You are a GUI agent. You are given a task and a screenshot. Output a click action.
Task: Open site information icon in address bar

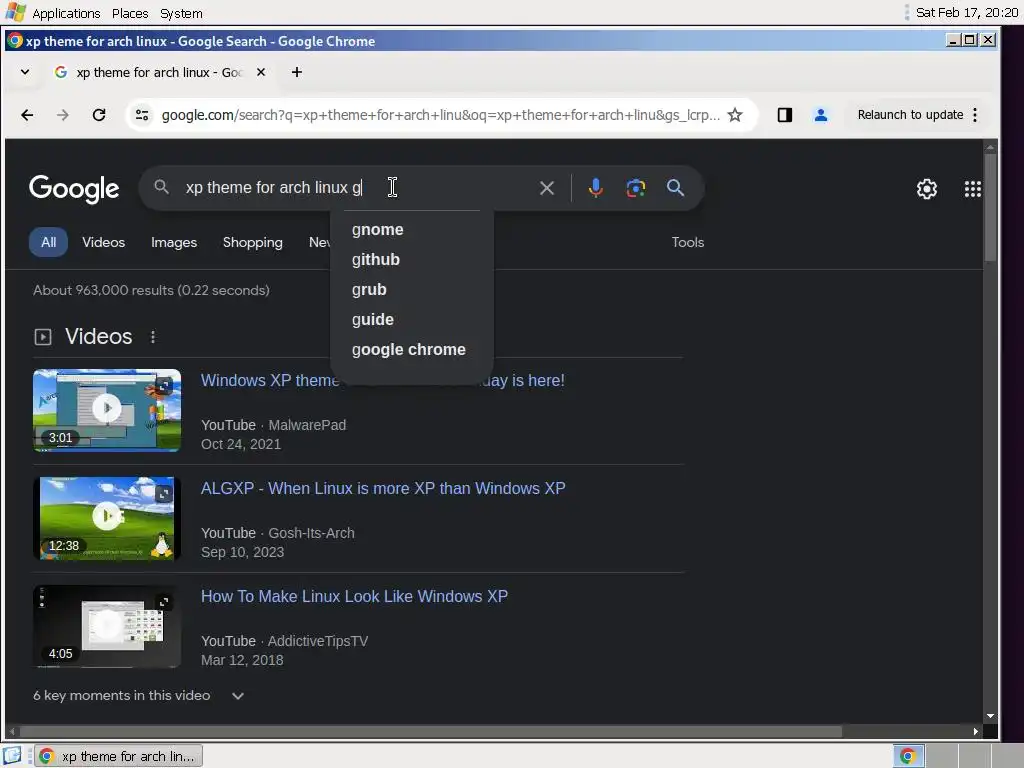point(142,115)
